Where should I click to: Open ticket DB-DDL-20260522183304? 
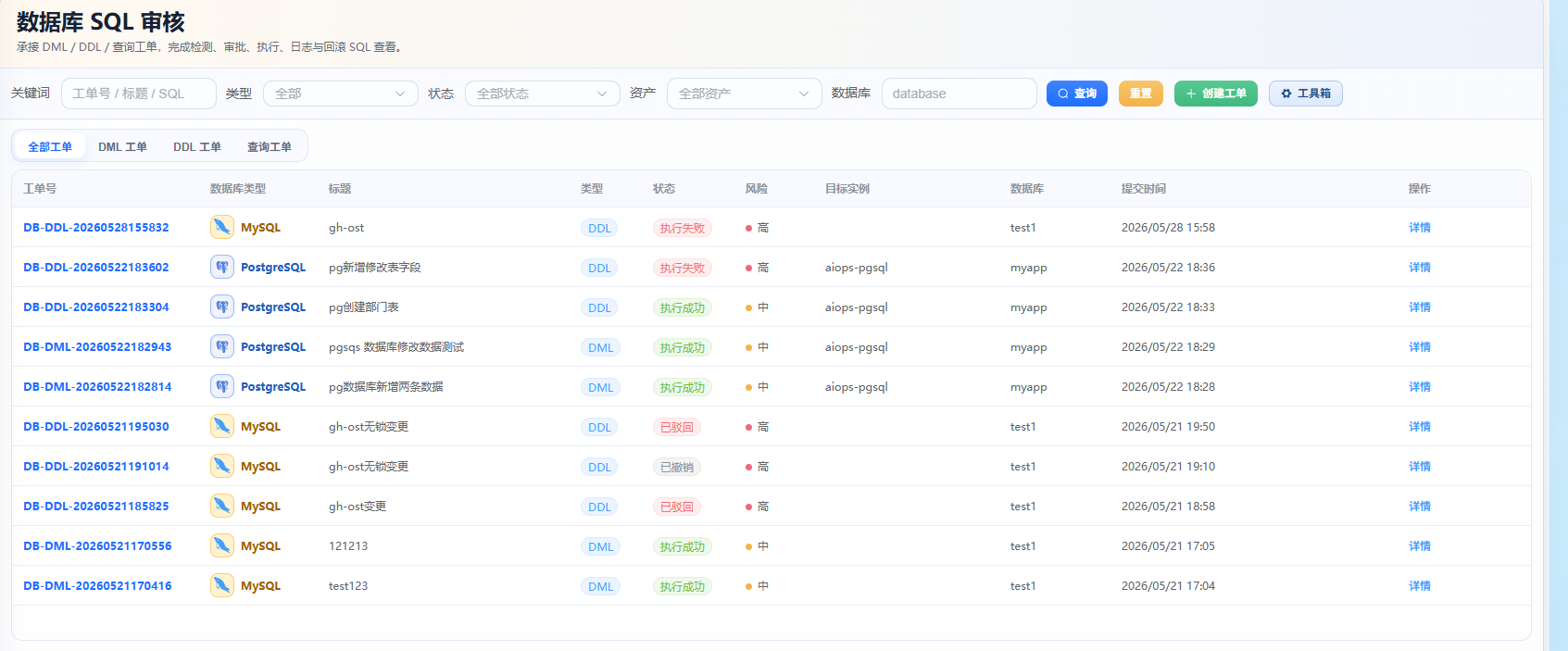[96, 307]
